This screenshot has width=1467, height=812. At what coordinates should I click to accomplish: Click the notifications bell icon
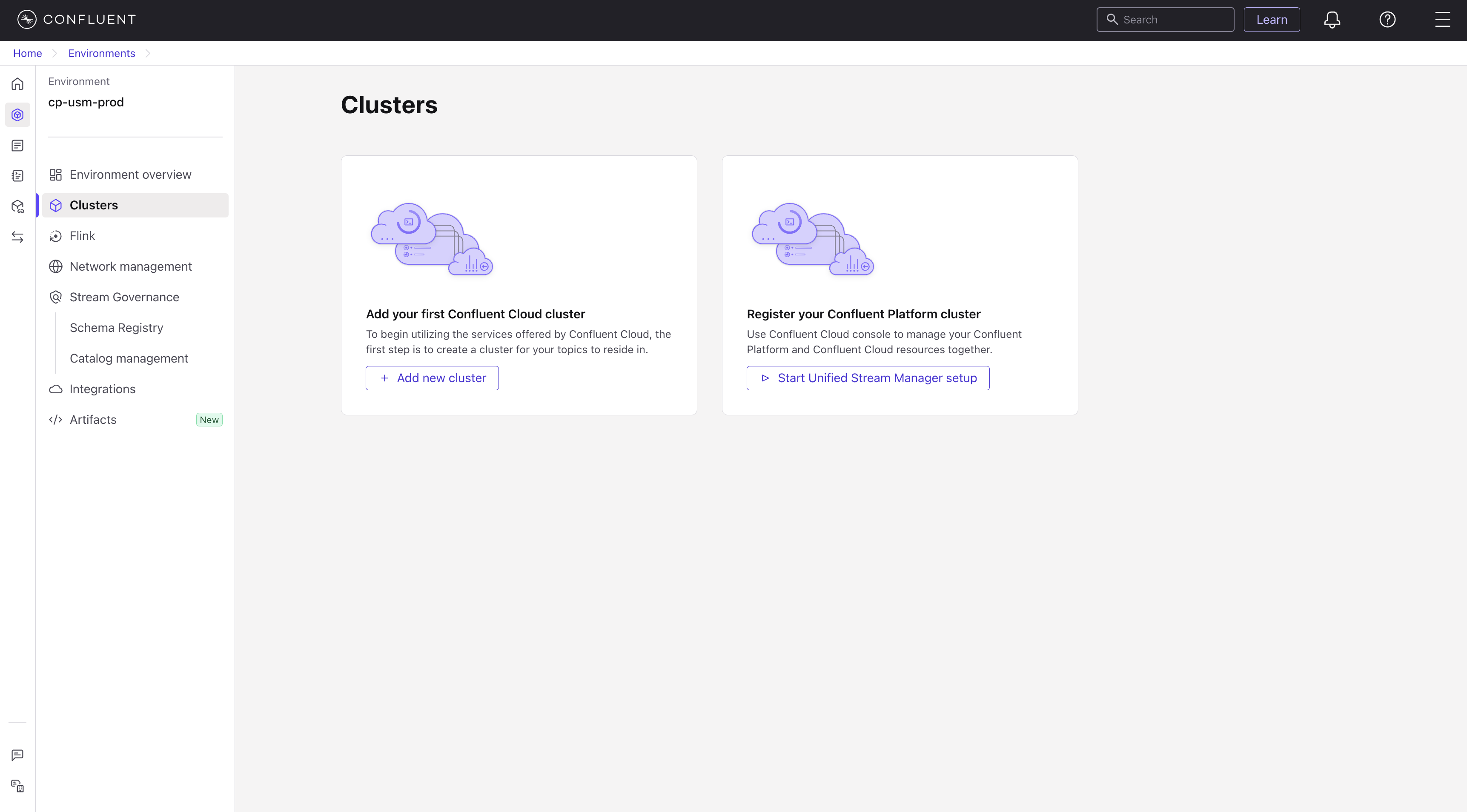click(x=1332, y=20)
